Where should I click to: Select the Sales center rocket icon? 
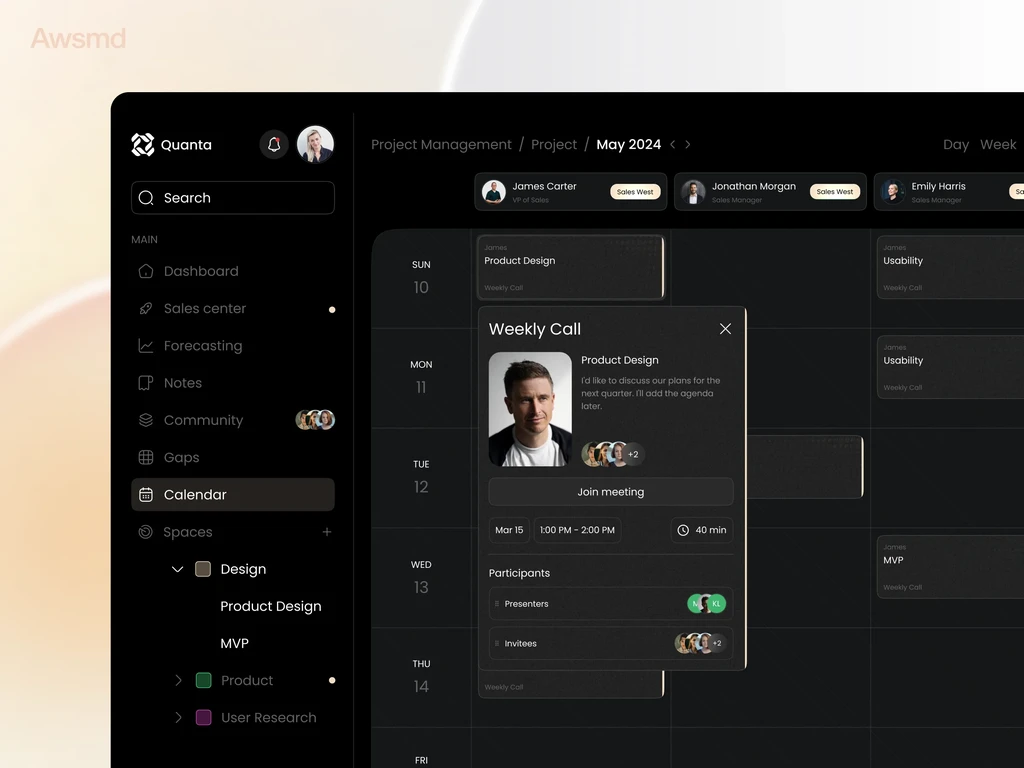(x=146, y=308)
